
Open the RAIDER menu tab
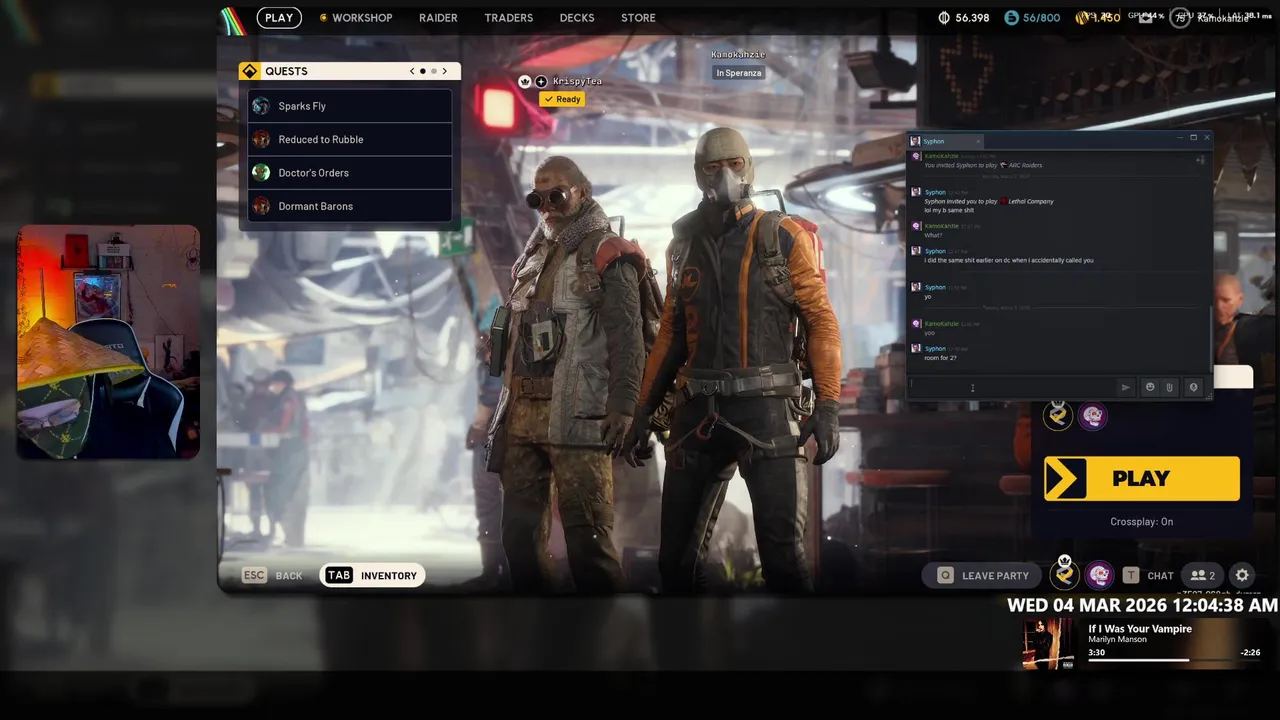[x=438, y=17]
